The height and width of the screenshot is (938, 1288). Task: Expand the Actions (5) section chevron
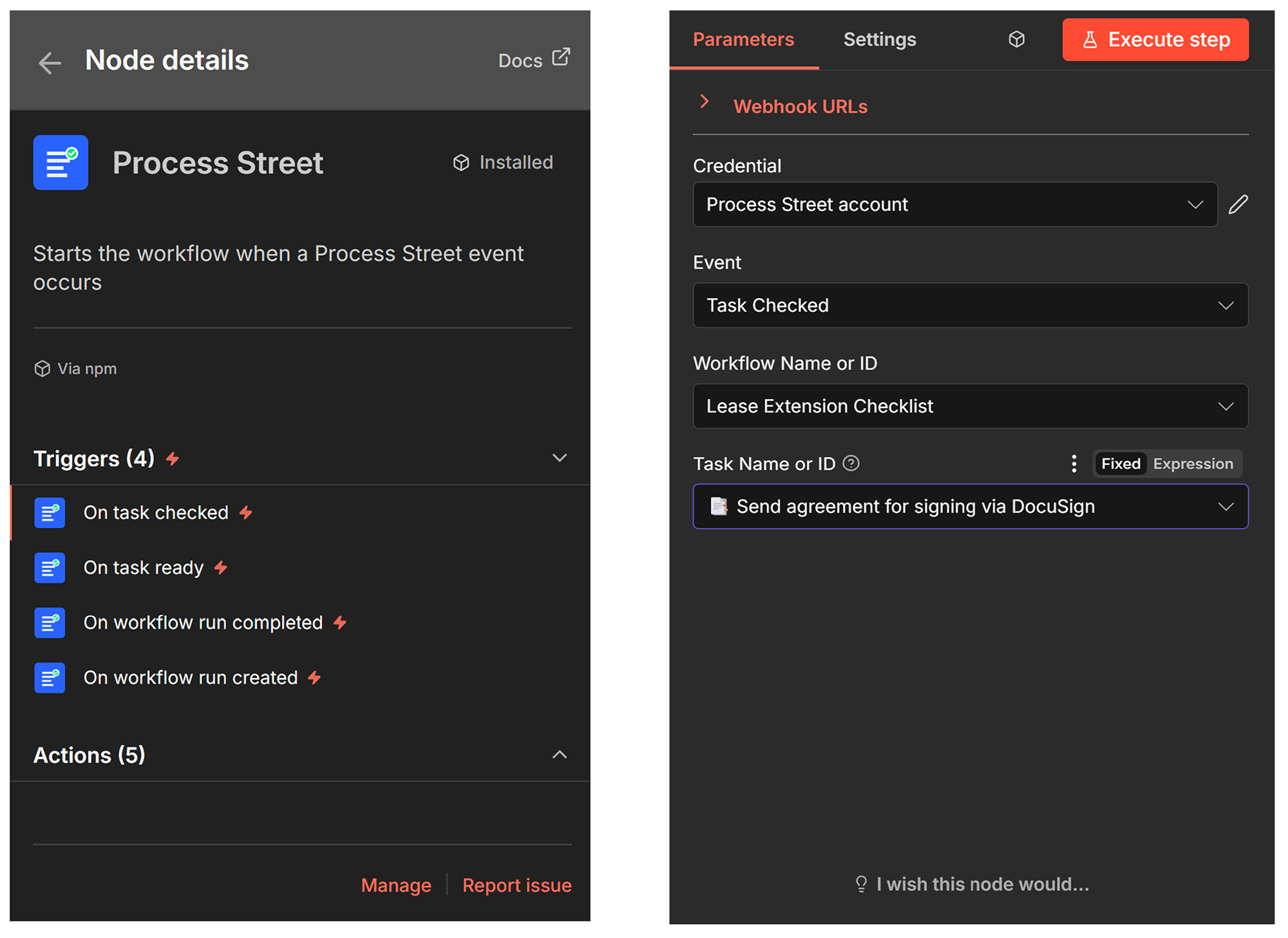coord(560,755)
